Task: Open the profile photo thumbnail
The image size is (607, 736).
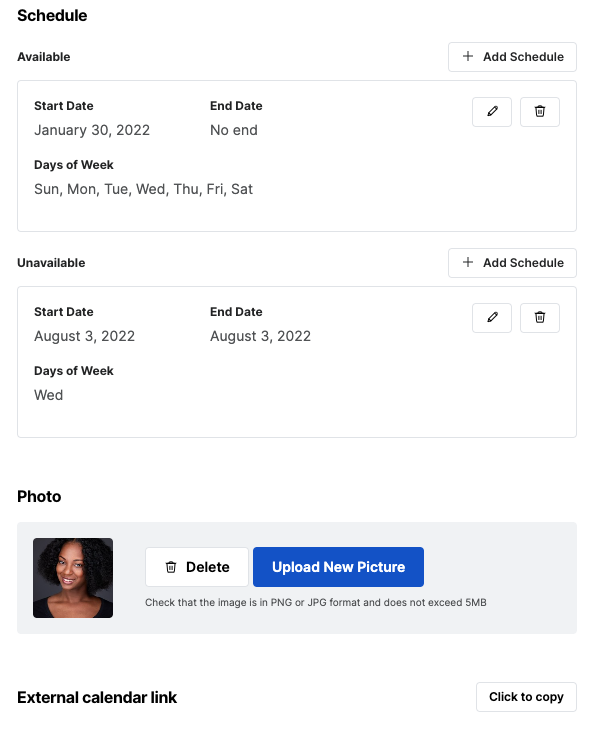Action: 73,578
